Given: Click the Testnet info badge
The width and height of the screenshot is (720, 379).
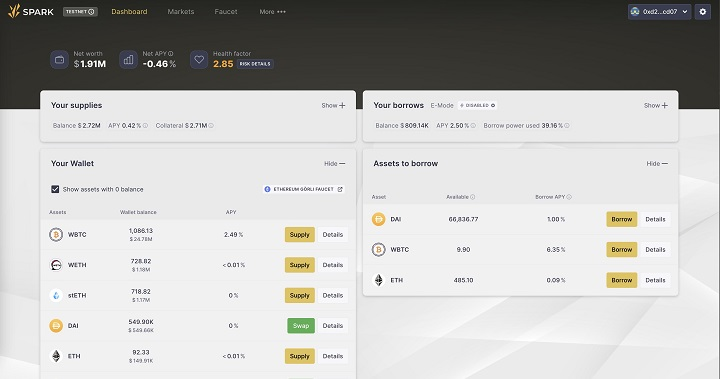Looking at the screenshot, I should 80,11.
